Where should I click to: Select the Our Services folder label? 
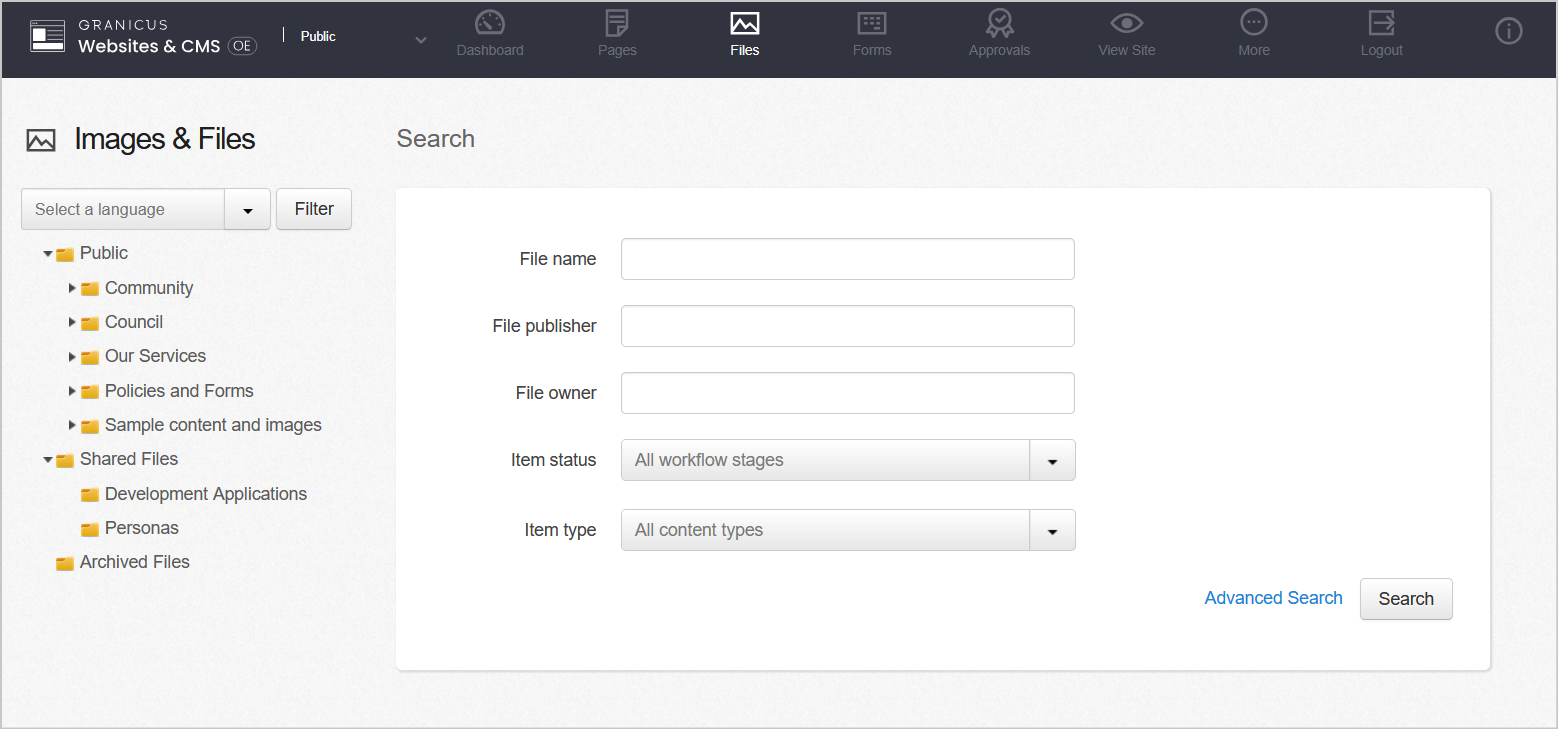click(155, 356)
